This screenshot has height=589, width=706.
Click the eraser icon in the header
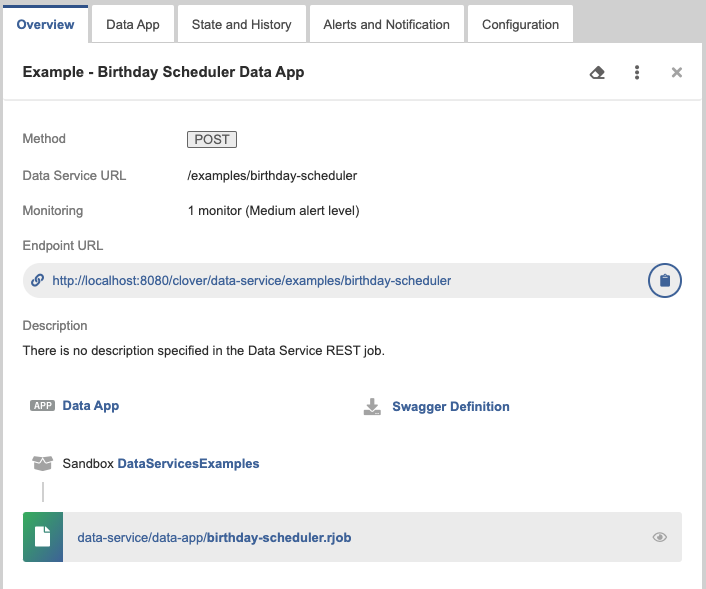pyautogui.click(x=597, y=73)
